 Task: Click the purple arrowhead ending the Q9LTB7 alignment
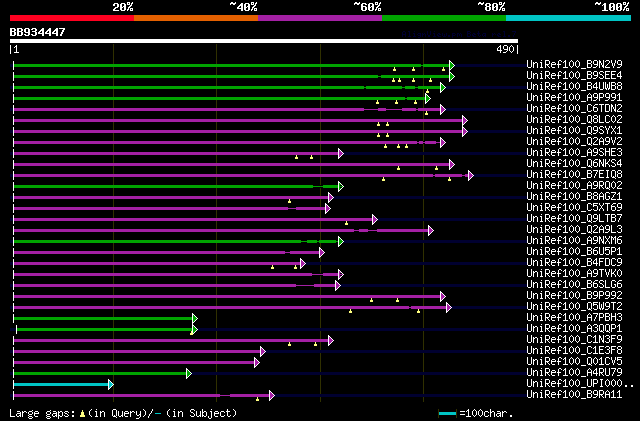375,220
